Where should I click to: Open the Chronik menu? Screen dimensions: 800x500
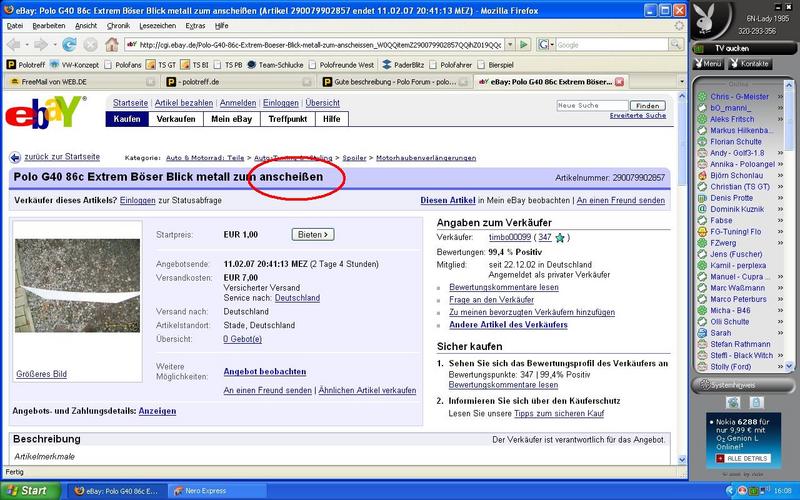click(118, 26)
